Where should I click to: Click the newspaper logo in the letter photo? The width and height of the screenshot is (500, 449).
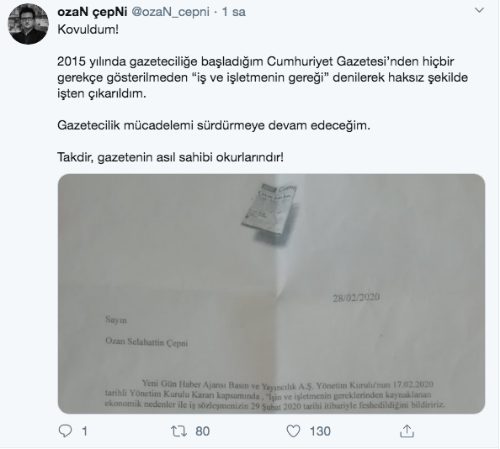[269, 206]
